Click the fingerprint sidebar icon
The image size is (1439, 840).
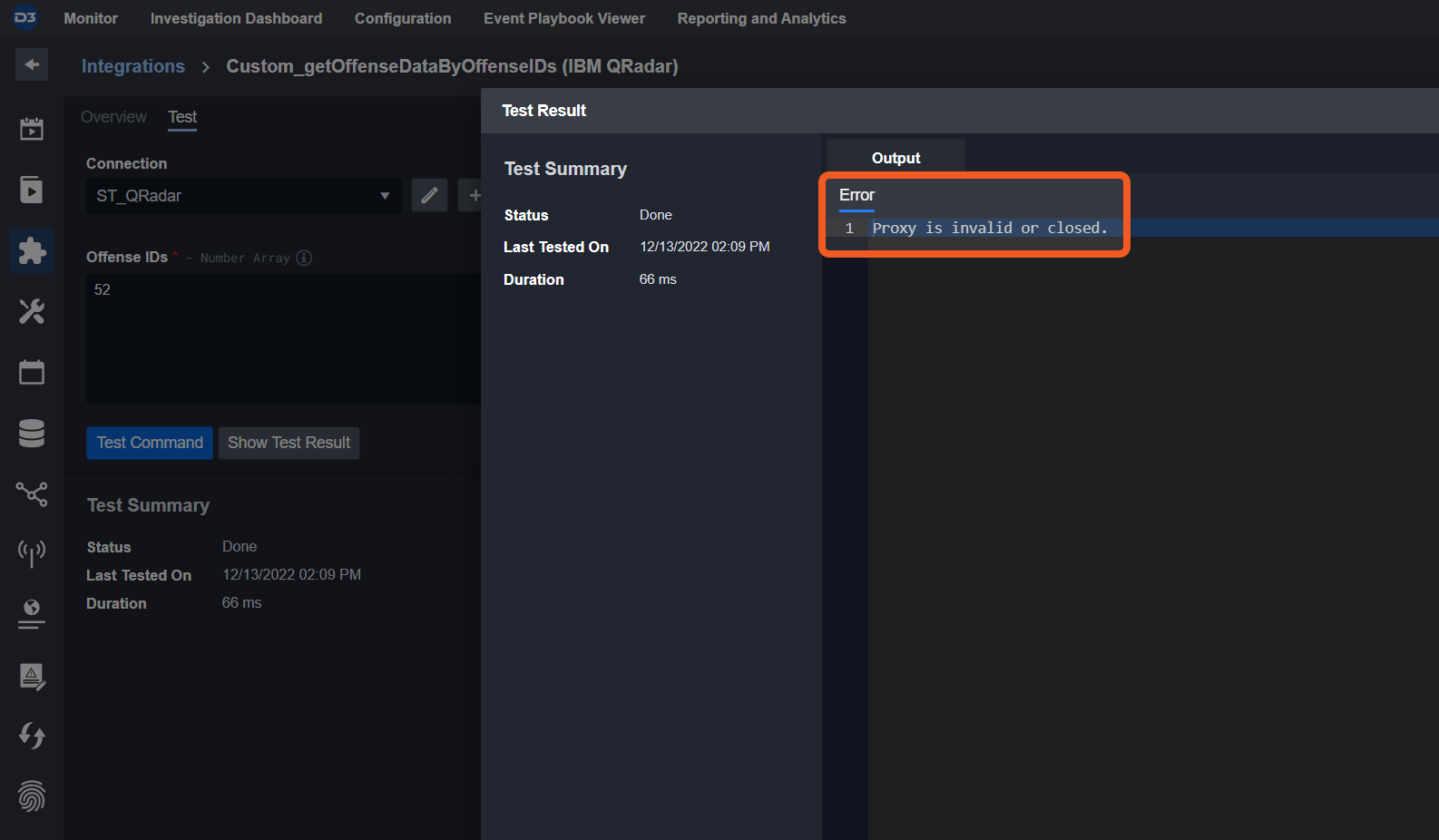click(32, 796)
